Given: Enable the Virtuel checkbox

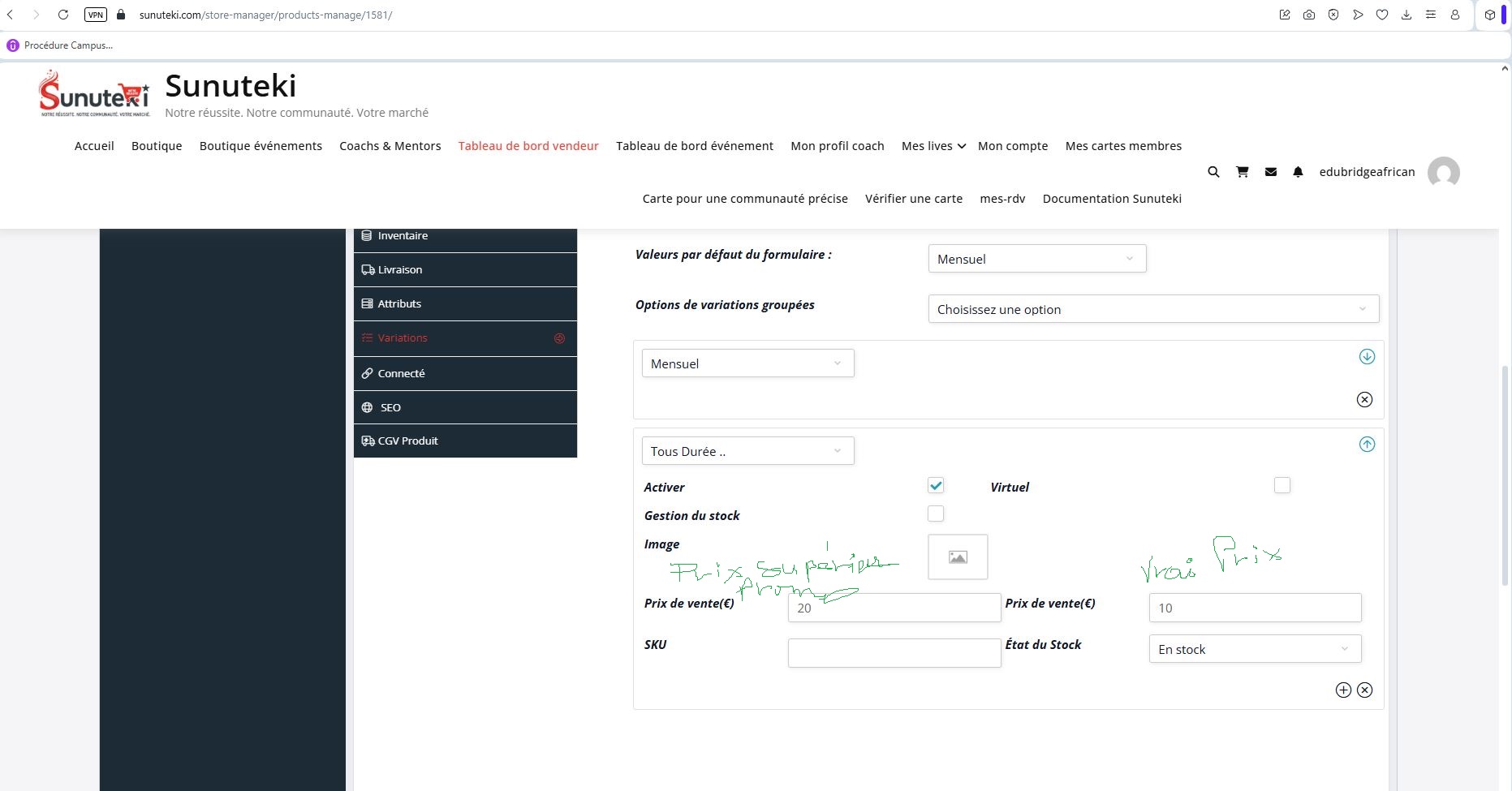Looking at the screenshot, I should tap(1282, 486).
